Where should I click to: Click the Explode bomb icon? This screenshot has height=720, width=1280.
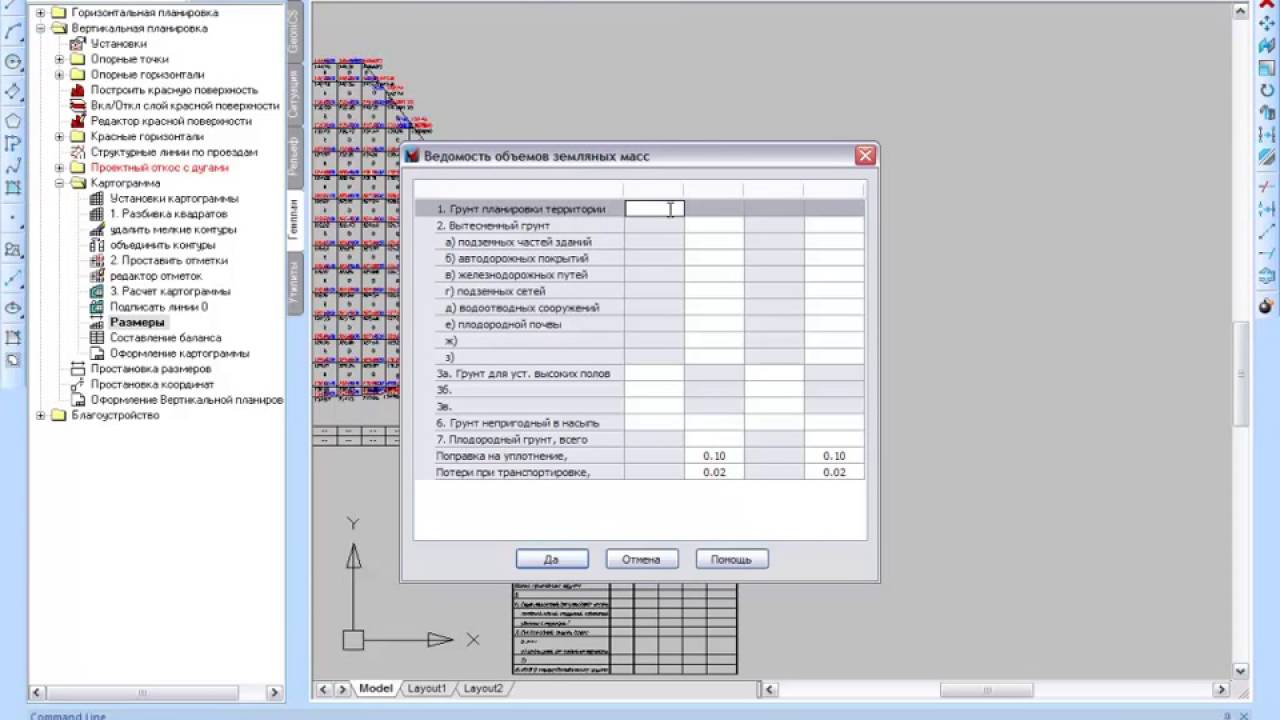click(x=1267, y=306)
